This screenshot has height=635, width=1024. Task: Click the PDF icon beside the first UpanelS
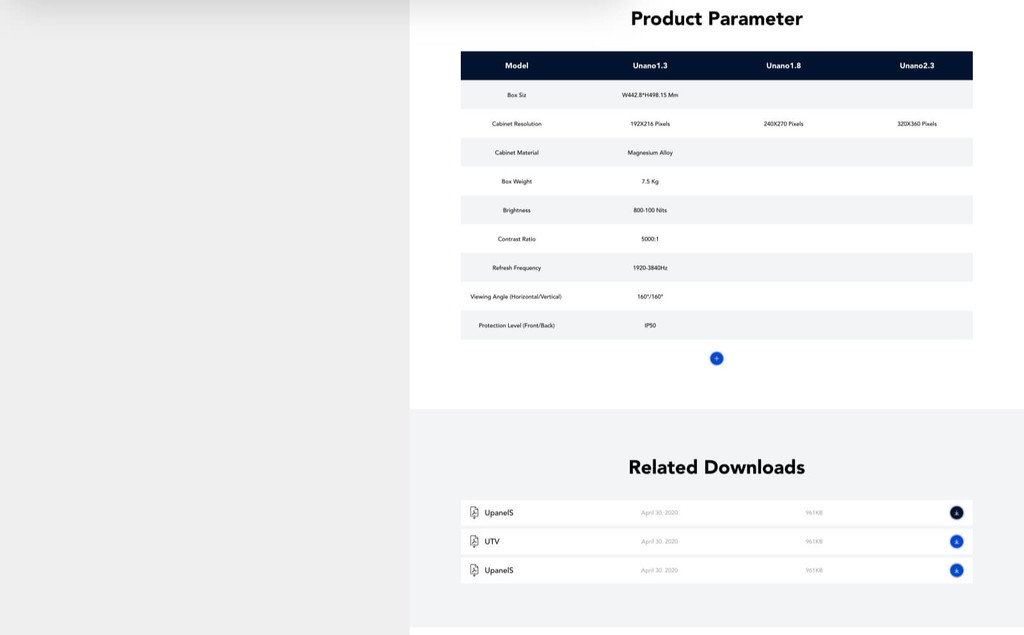(x=474, y=513)
